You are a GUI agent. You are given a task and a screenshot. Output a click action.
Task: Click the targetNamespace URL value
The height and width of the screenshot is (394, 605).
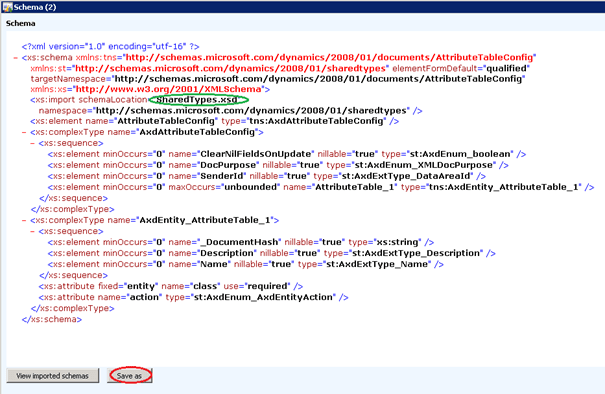pyautogui.click(x=318, y=79)
